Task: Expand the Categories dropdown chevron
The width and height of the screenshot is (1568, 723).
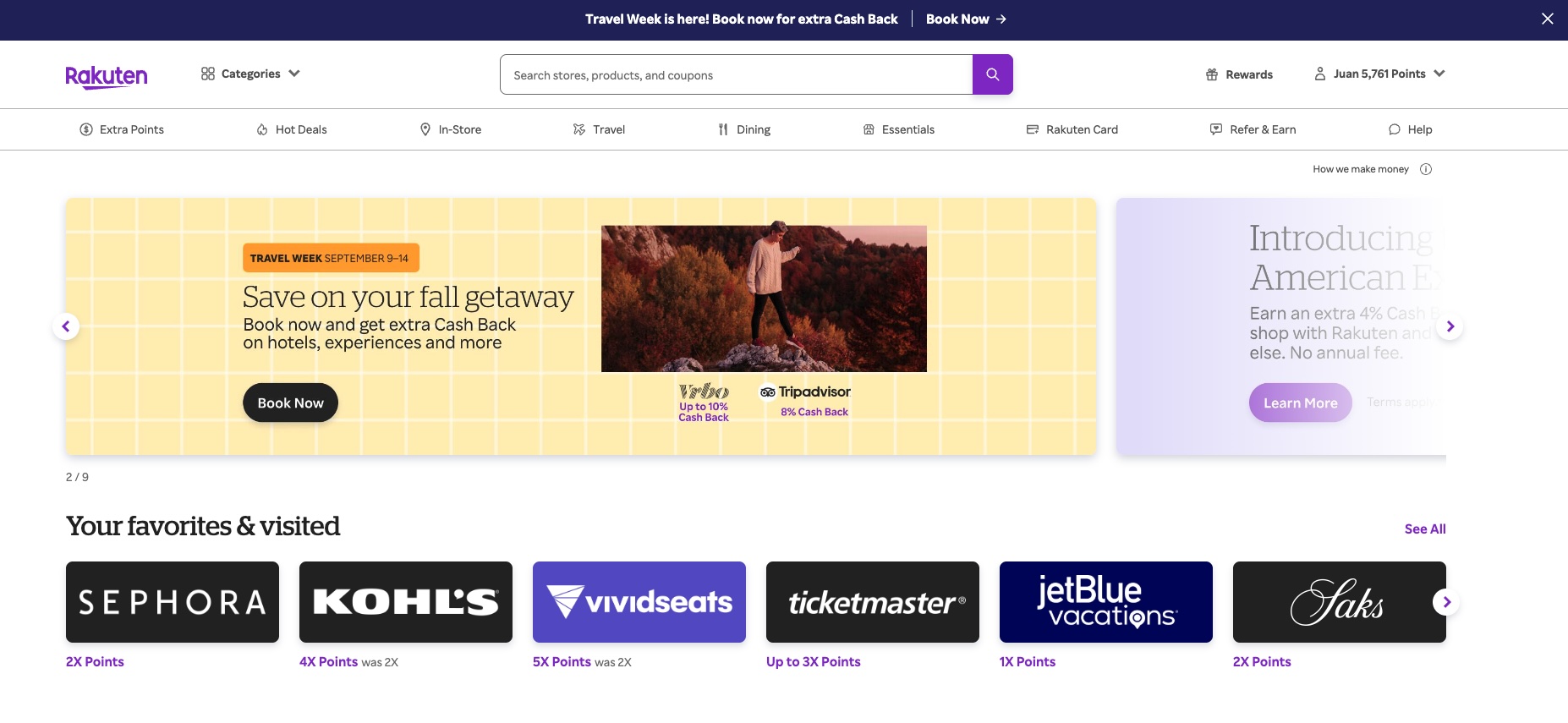Action: [294, 74]
